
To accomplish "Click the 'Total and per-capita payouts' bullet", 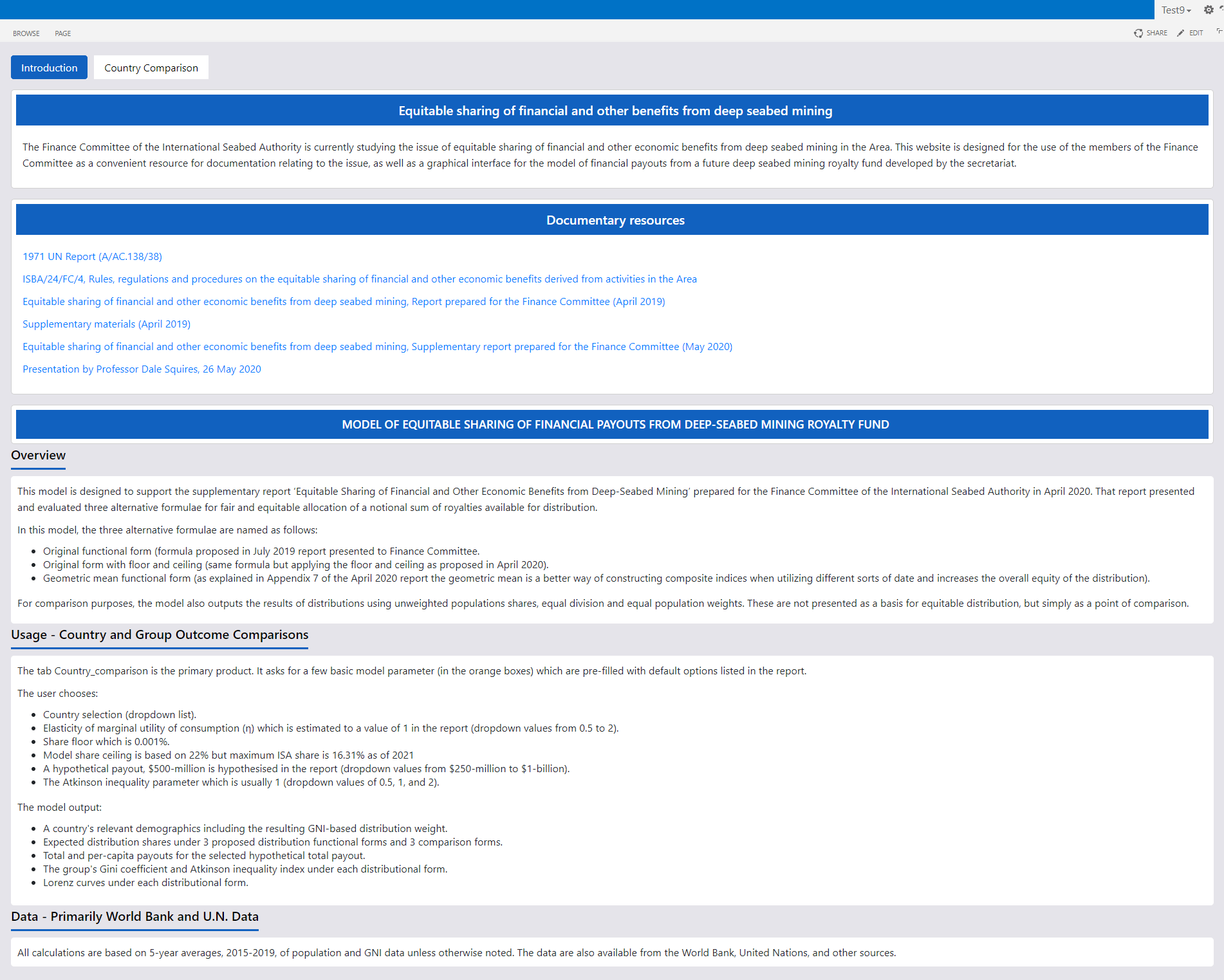I will coord(204,855).
